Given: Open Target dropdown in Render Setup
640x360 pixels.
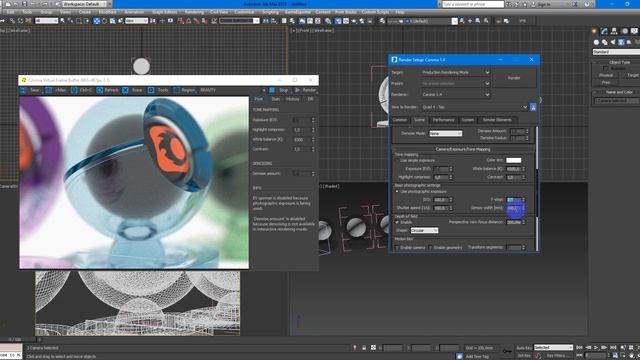Looking at the screenshot, I should click(456, 72).
